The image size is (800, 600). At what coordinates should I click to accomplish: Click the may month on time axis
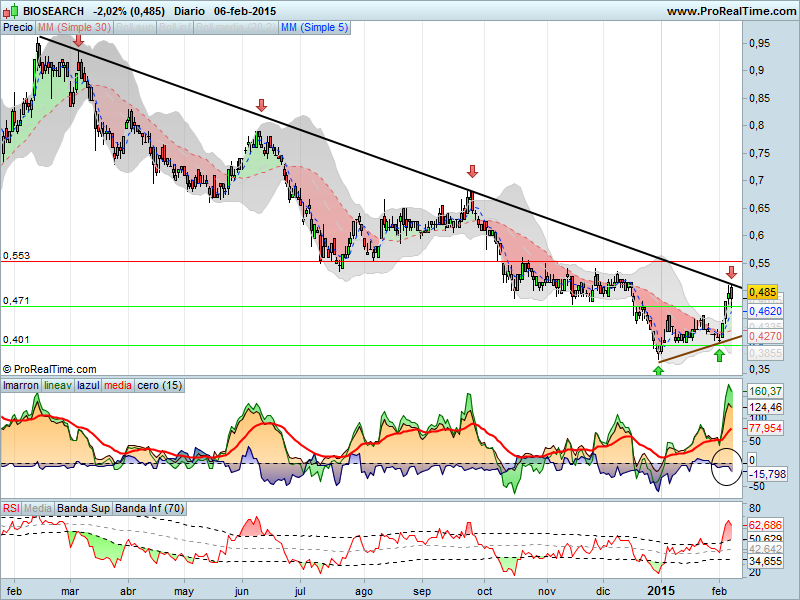[x=184, y=591]
